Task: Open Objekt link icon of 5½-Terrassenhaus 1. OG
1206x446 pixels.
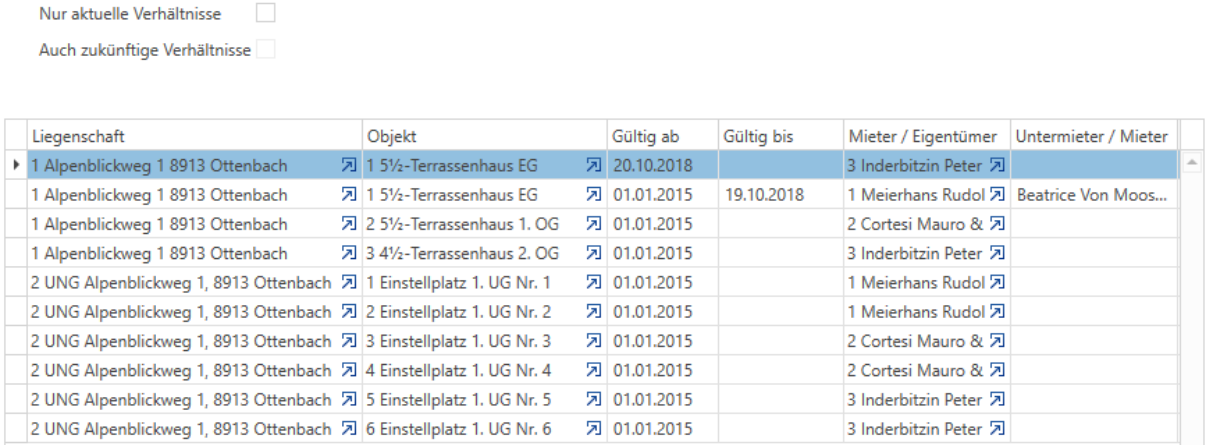Action: point(593,224)
